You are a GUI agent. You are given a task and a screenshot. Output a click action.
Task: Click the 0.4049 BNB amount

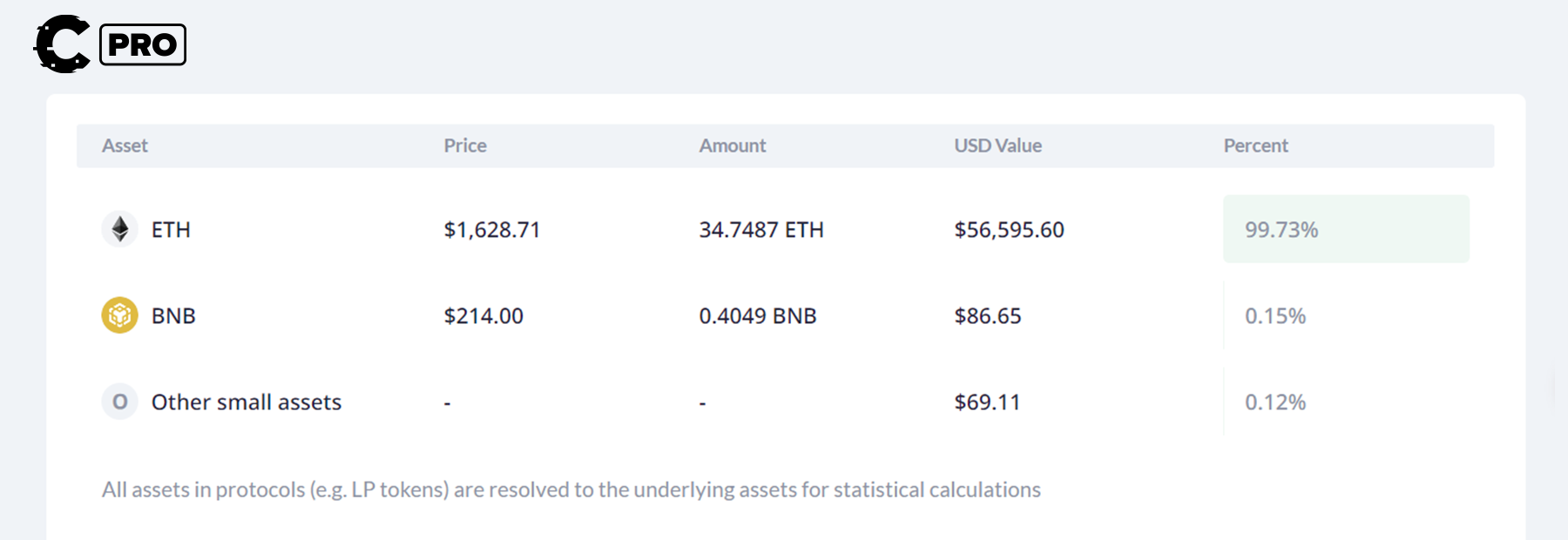click(758, 316)
